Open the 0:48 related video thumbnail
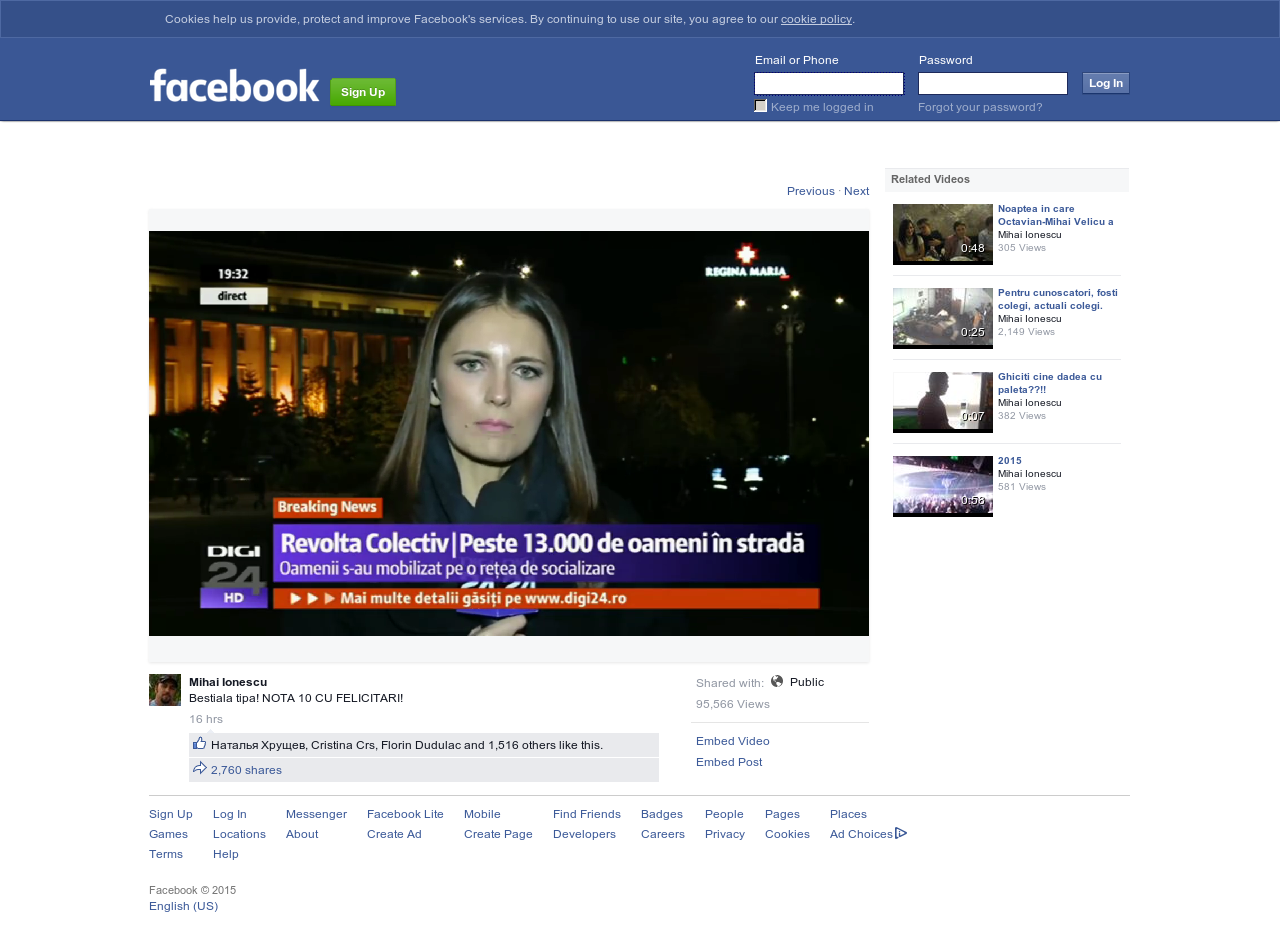 [x=943, y=234]
